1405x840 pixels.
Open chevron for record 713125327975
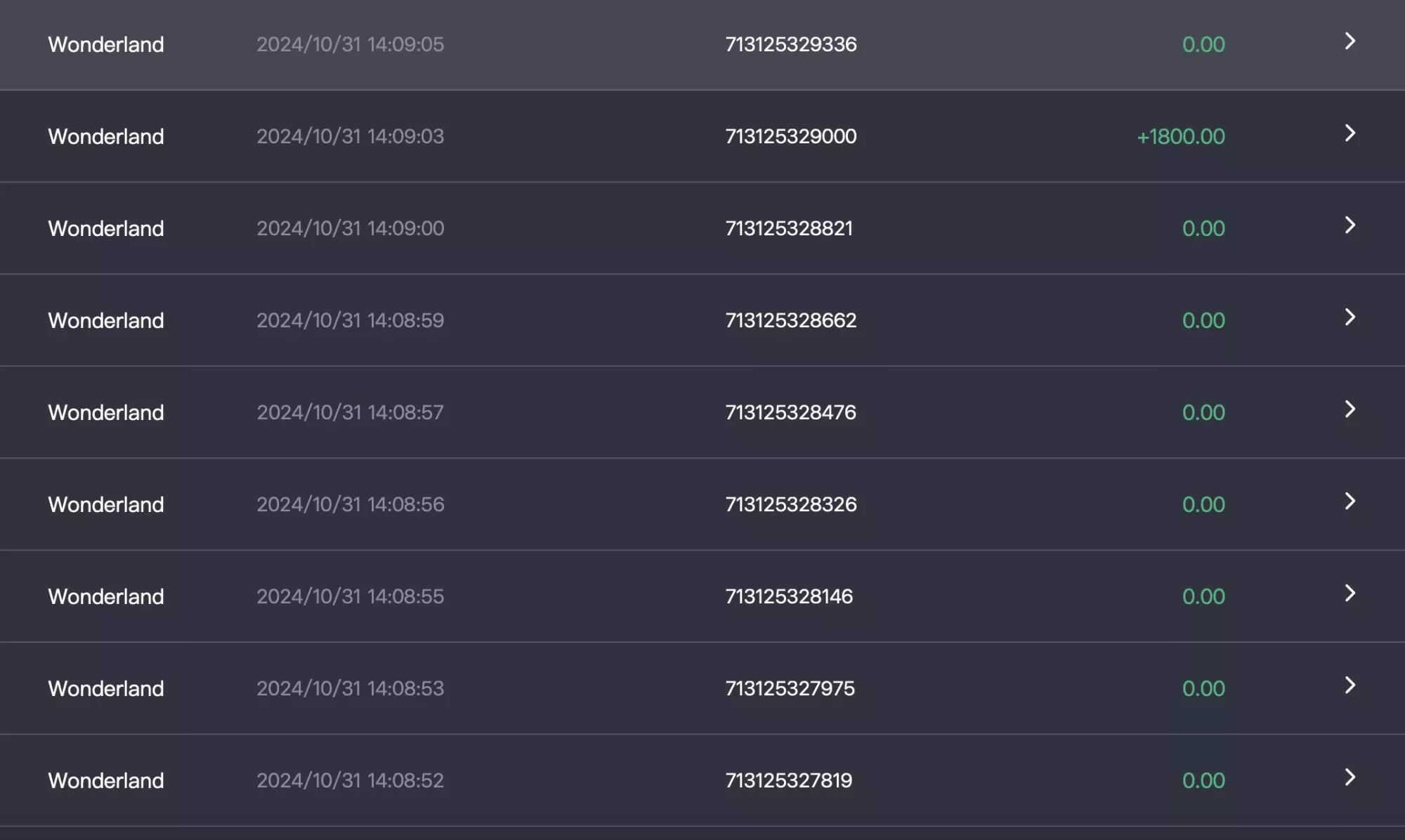[x=1350, y=685]
